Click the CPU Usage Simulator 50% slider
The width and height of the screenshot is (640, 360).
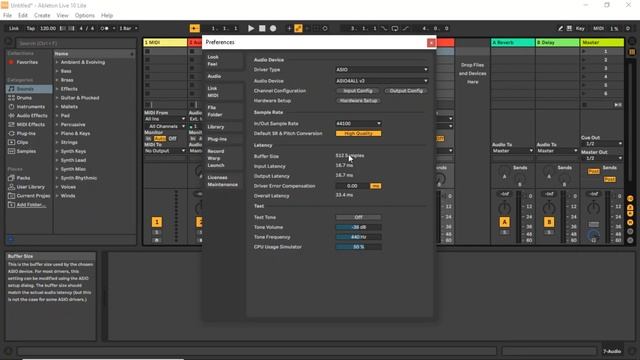[358, 247]
